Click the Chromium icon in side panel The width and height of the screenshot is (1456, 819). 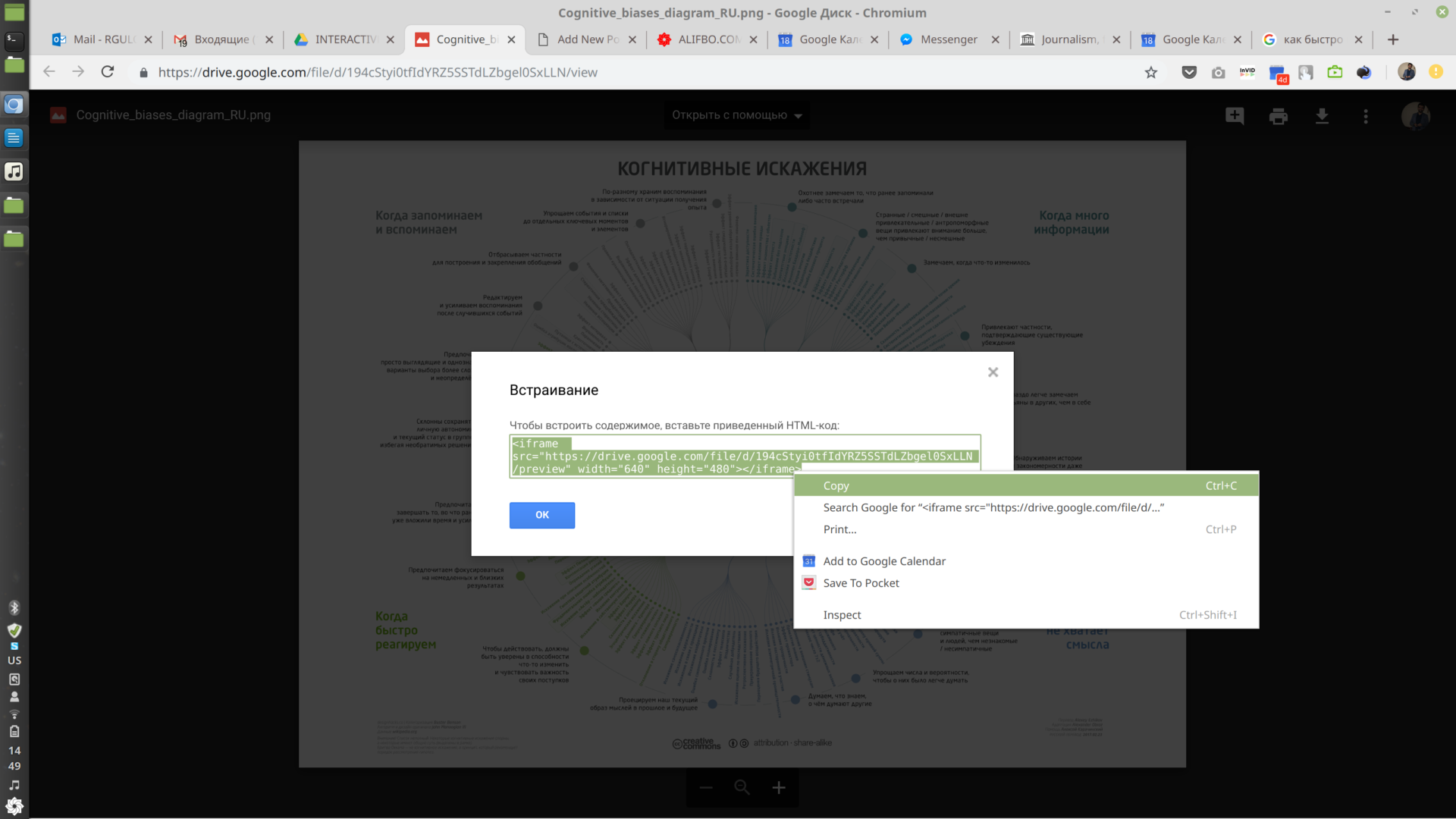coord(14,105)
